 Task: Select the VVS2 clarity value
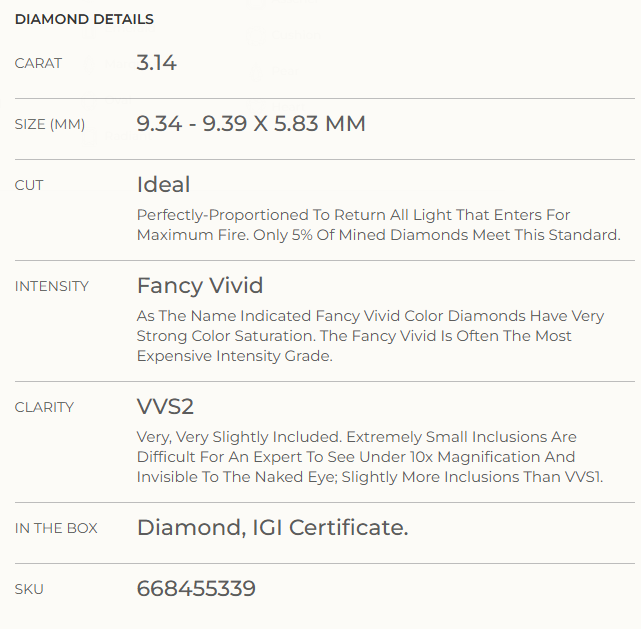pos(165,407)
